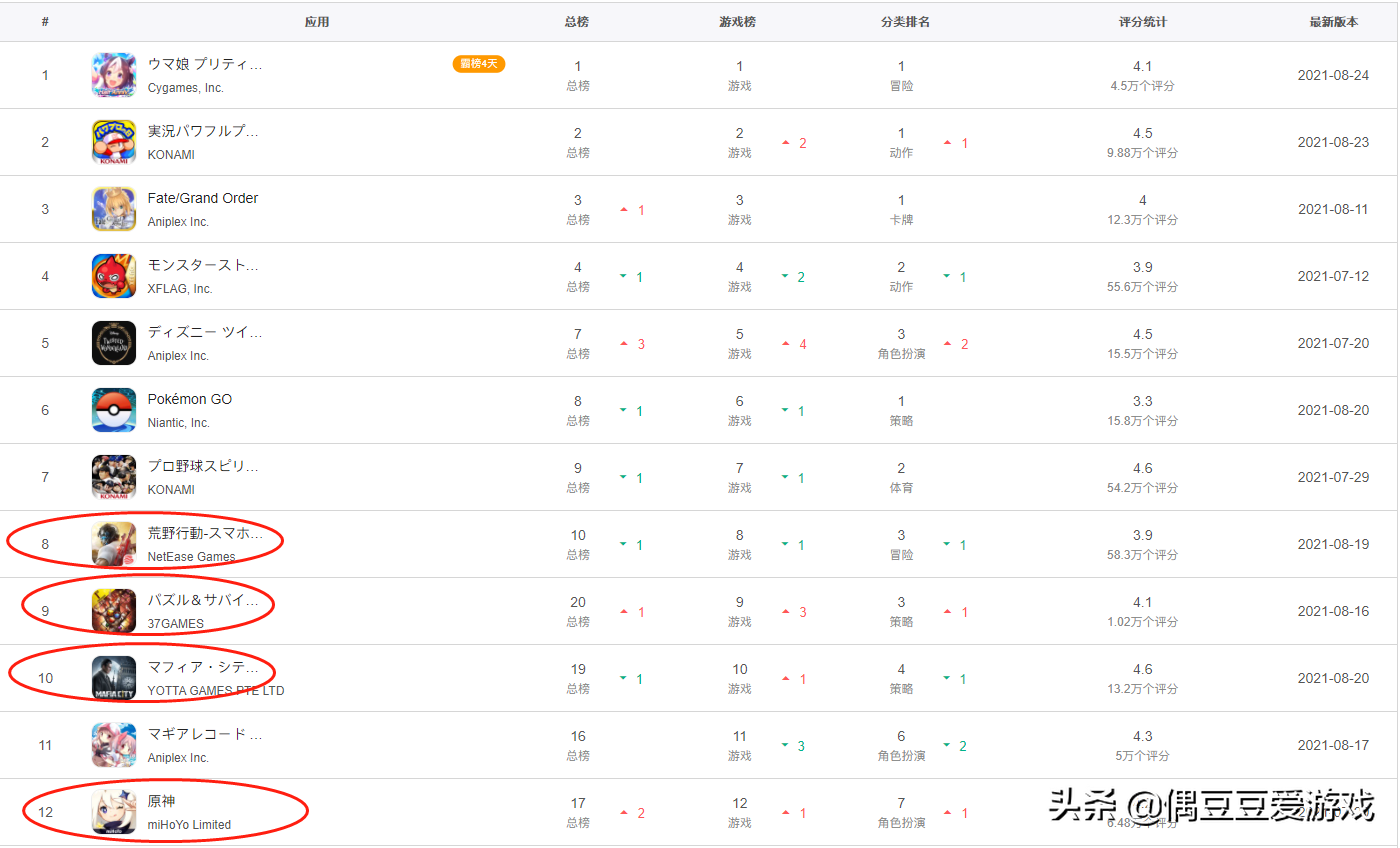Click the 4.5万个评分 rating count
This screenshot has height=848, width=1400.
[1143, 86]
